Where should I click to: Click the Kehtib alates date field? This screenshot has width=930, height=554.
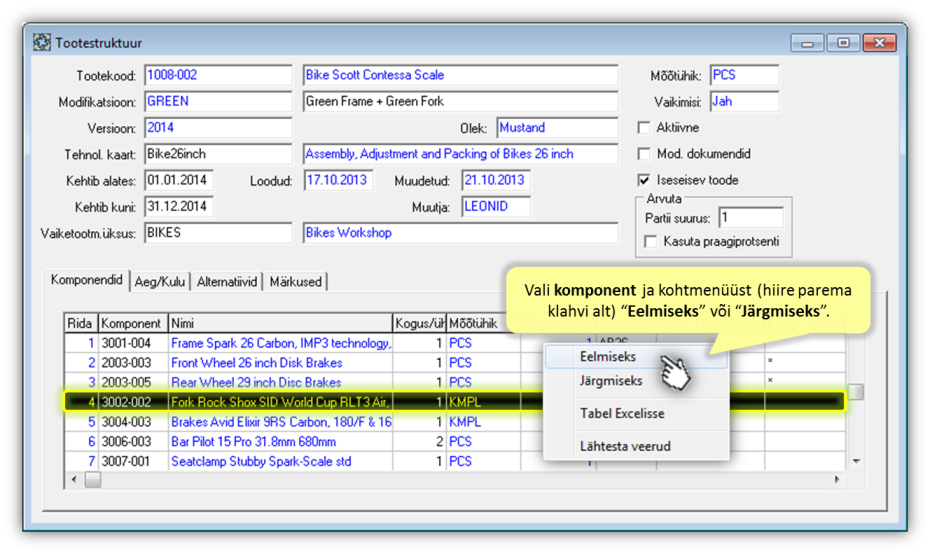(x=179, y=180)
